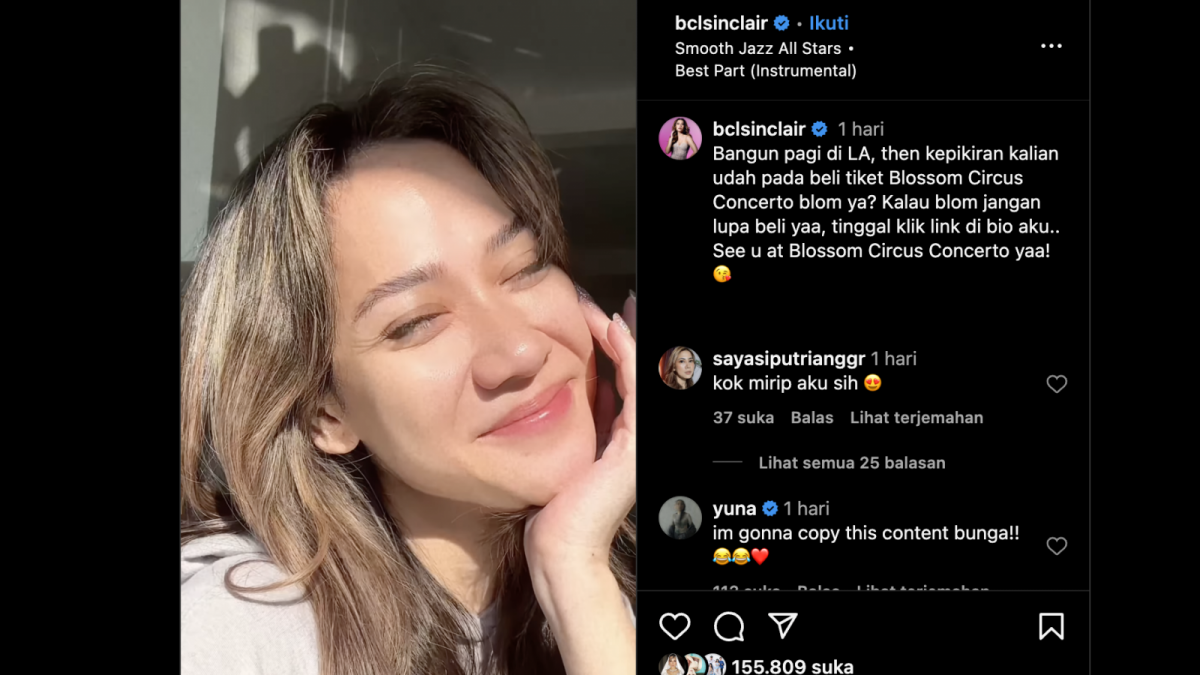Screen dimensions: 1200x675
Task: View the 155.809 suka likes list
Action: coord(792,666)
